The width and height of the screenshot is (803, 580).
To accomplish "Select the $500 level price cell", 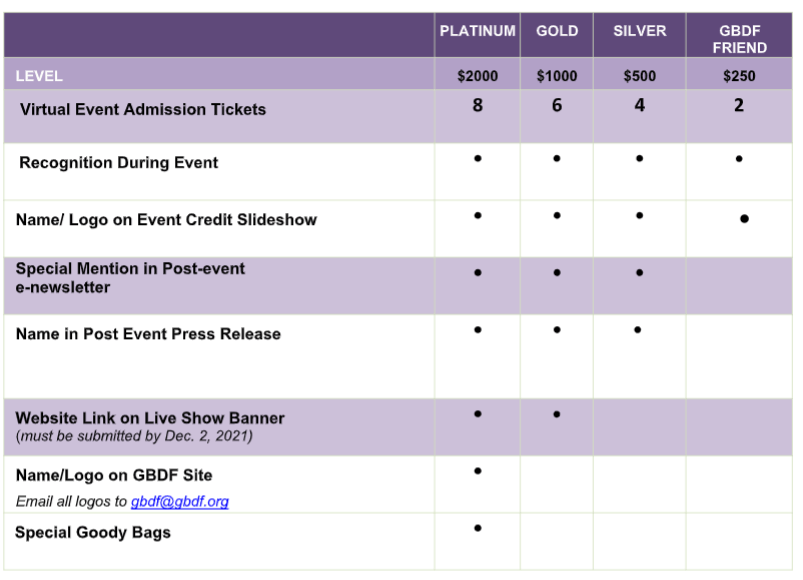I will pos(640,76).
